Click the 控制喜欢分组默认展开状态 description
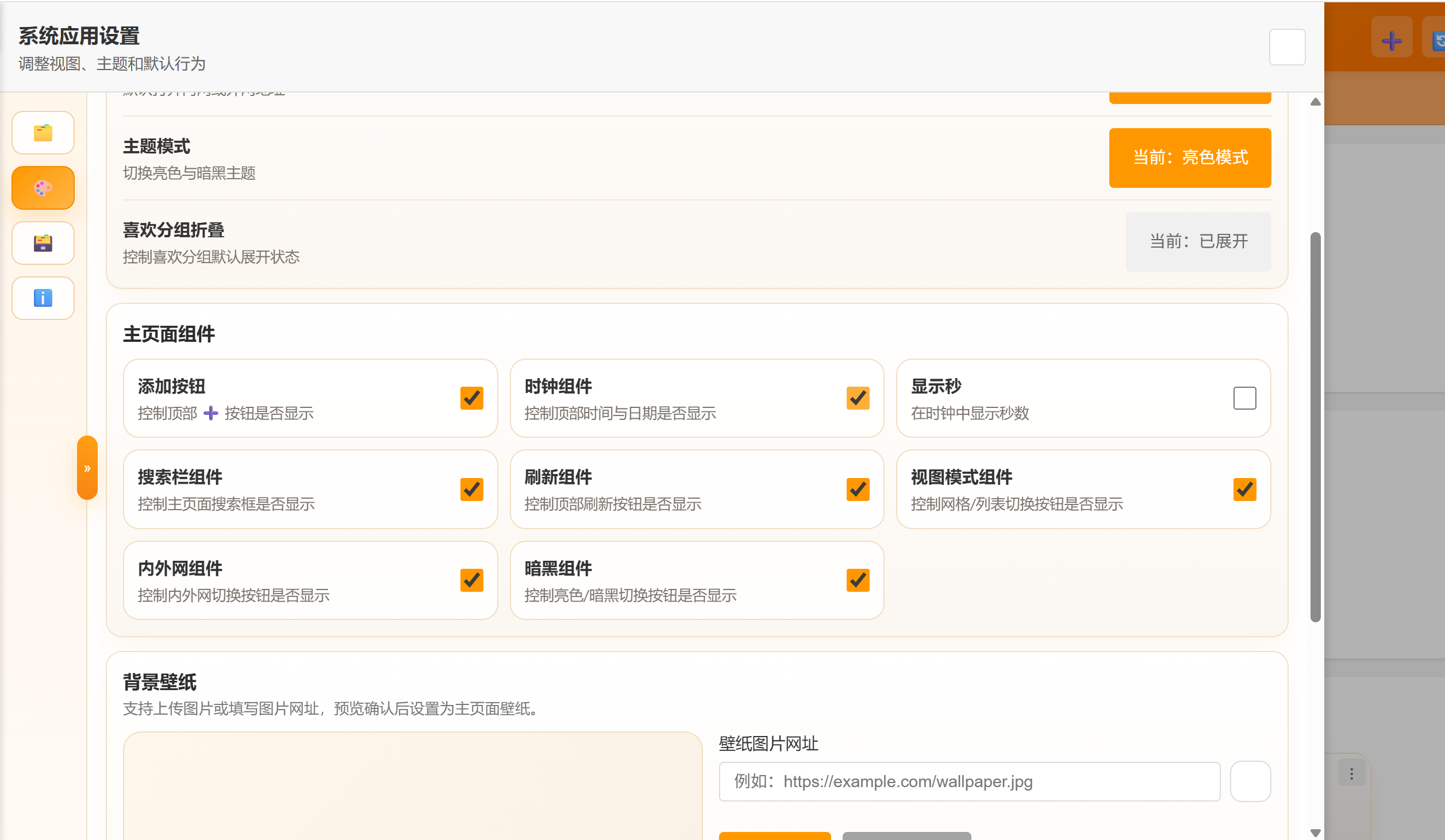Image resolution: width=1445 pixels, height=840 pixels. [211, 257]
